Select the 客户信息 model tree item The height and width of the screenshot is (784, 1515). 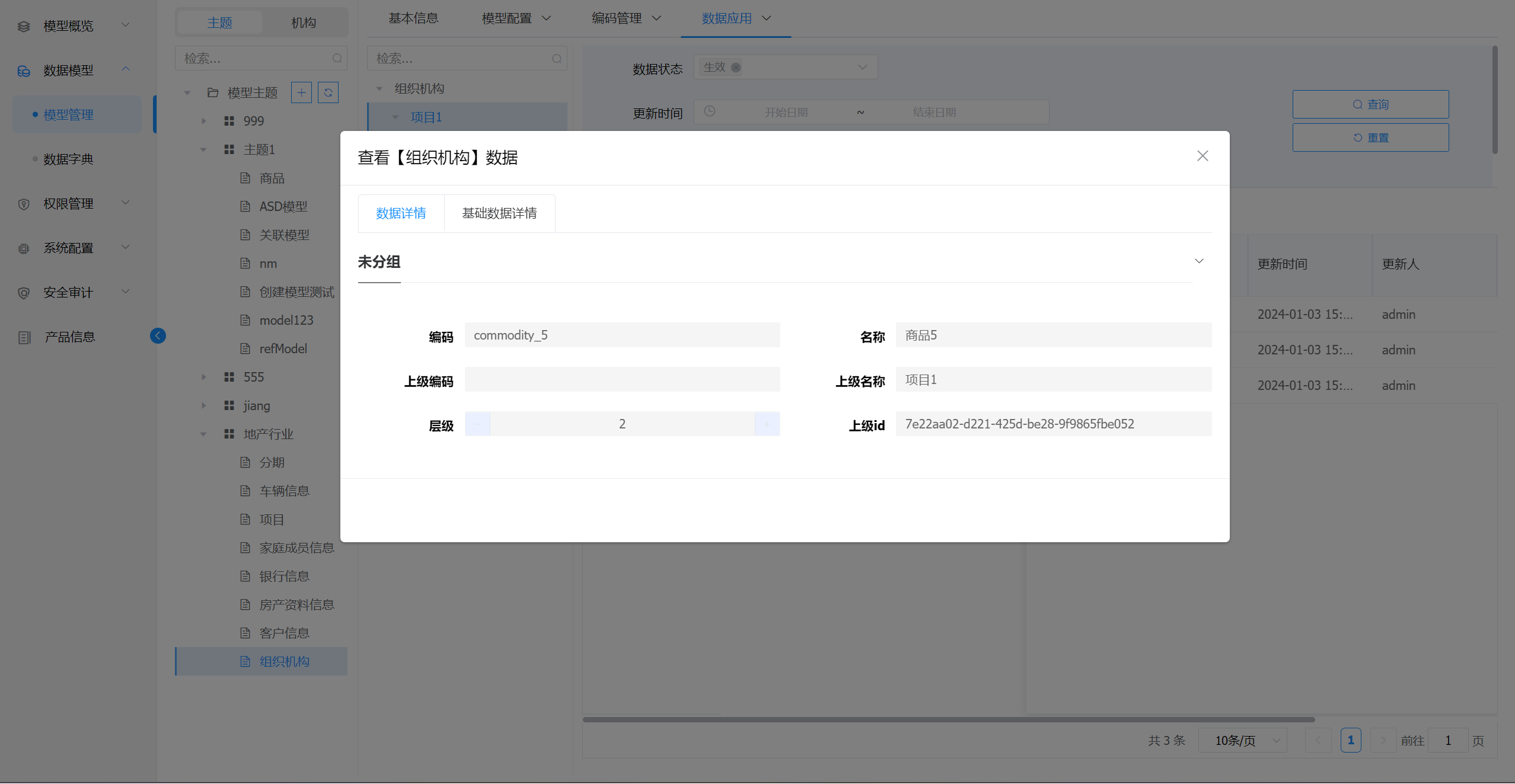tap(284, 633)
